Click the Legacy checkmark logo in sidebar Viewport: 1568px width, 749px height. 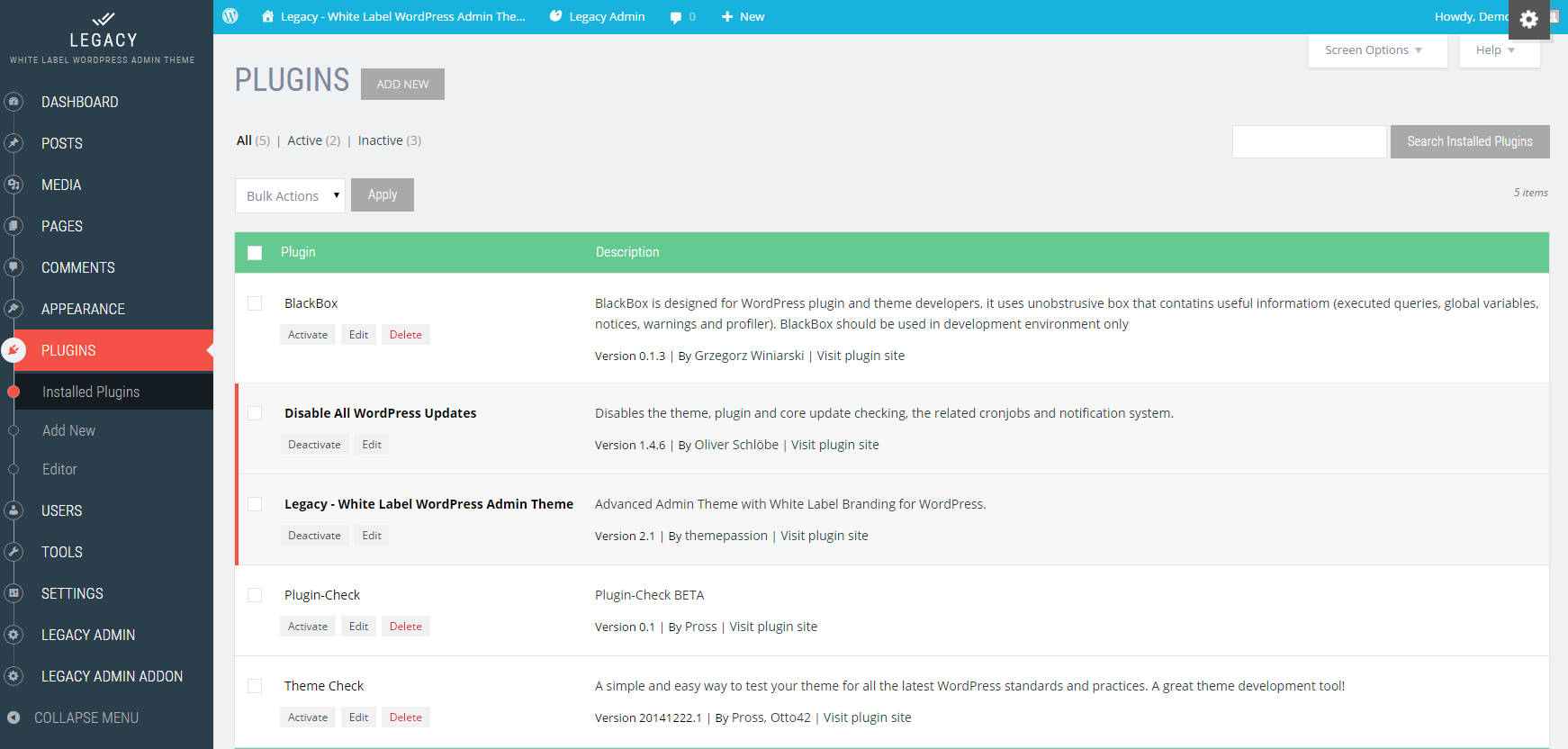coord(104,19)
